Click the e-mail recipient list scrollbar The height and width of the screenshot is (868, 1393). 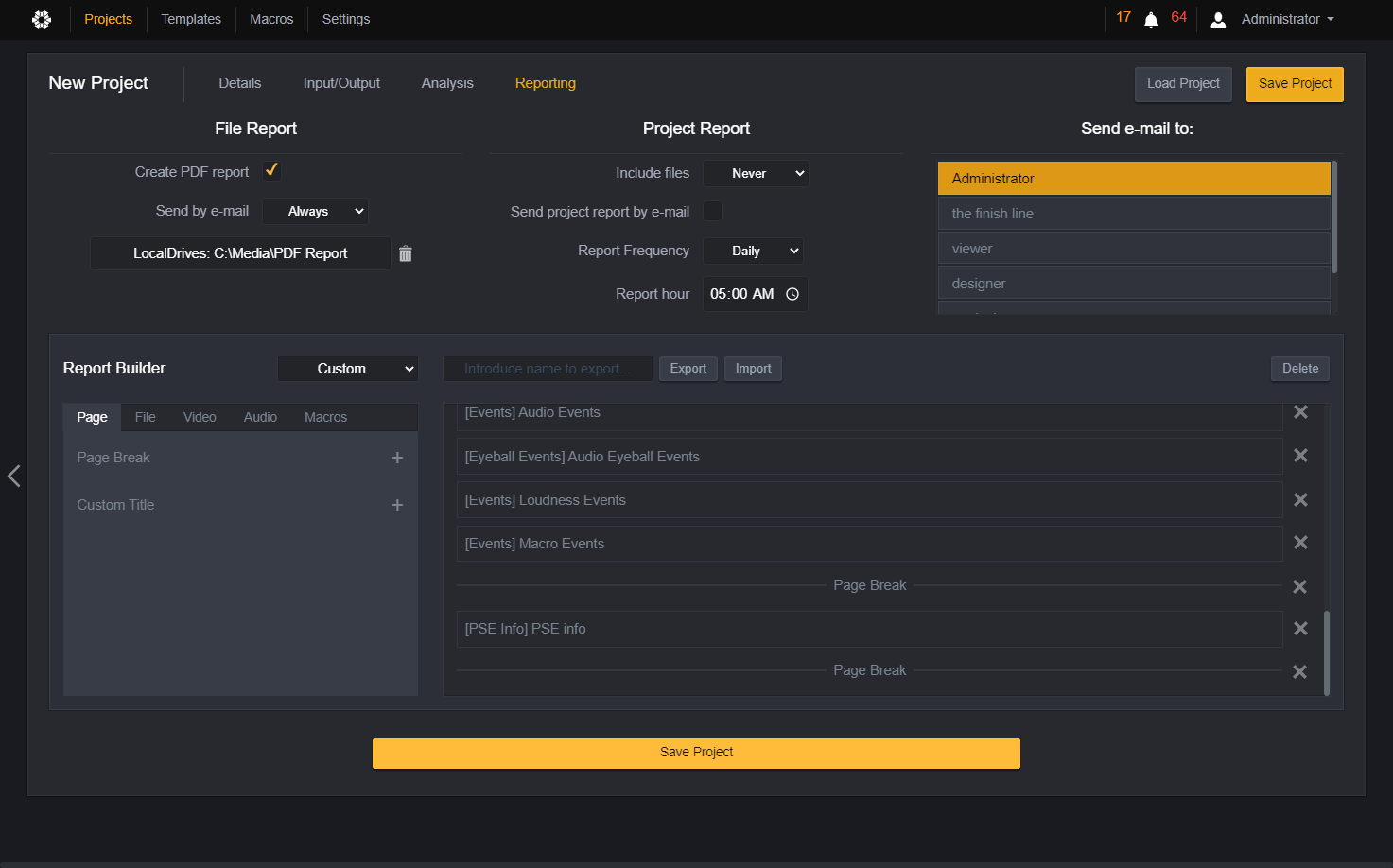pos(1334,217)
